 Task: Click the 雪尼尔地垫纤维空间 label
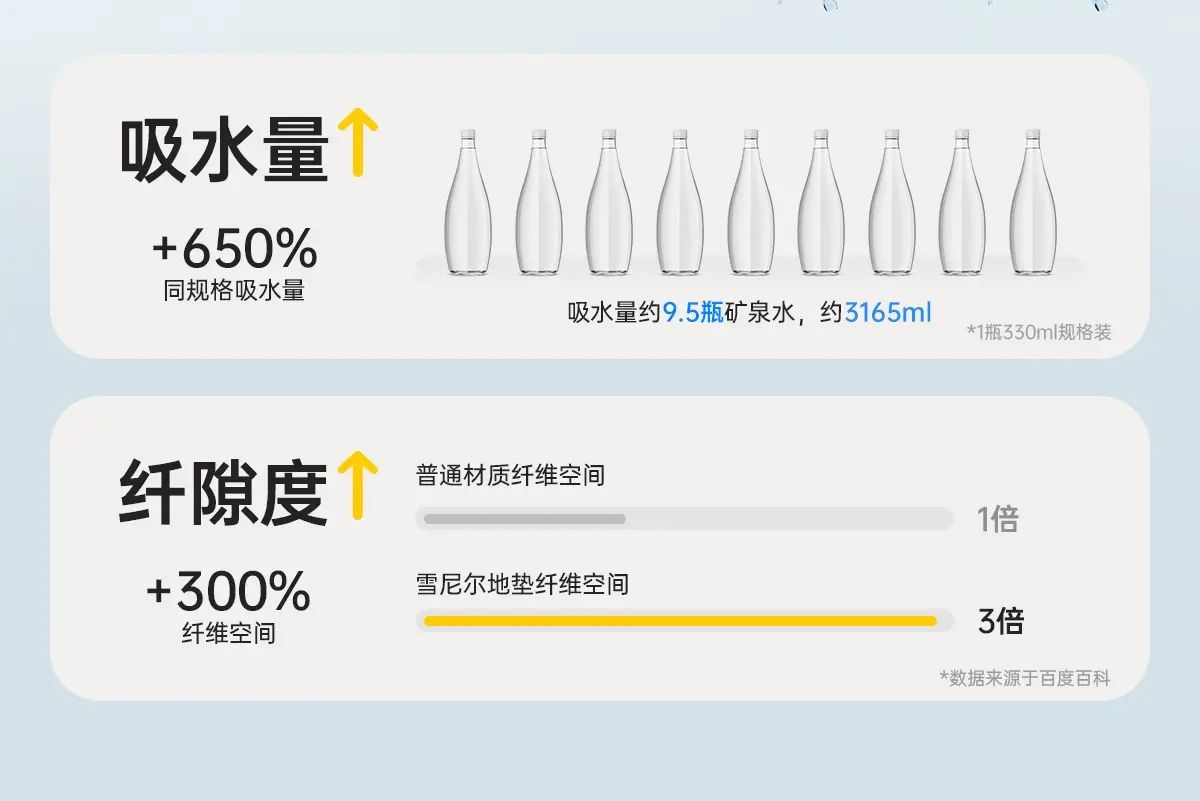522,583
